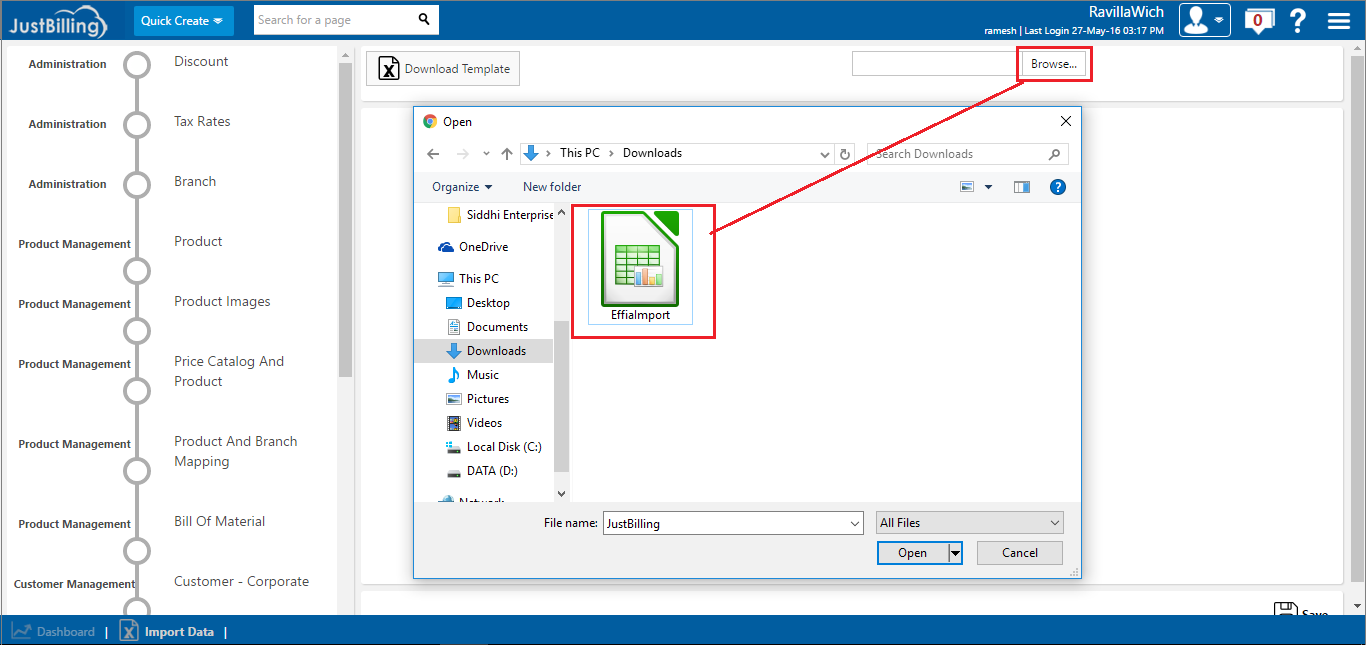
Task: Open the view options dropdown arrow
Action: coord(988,187)
